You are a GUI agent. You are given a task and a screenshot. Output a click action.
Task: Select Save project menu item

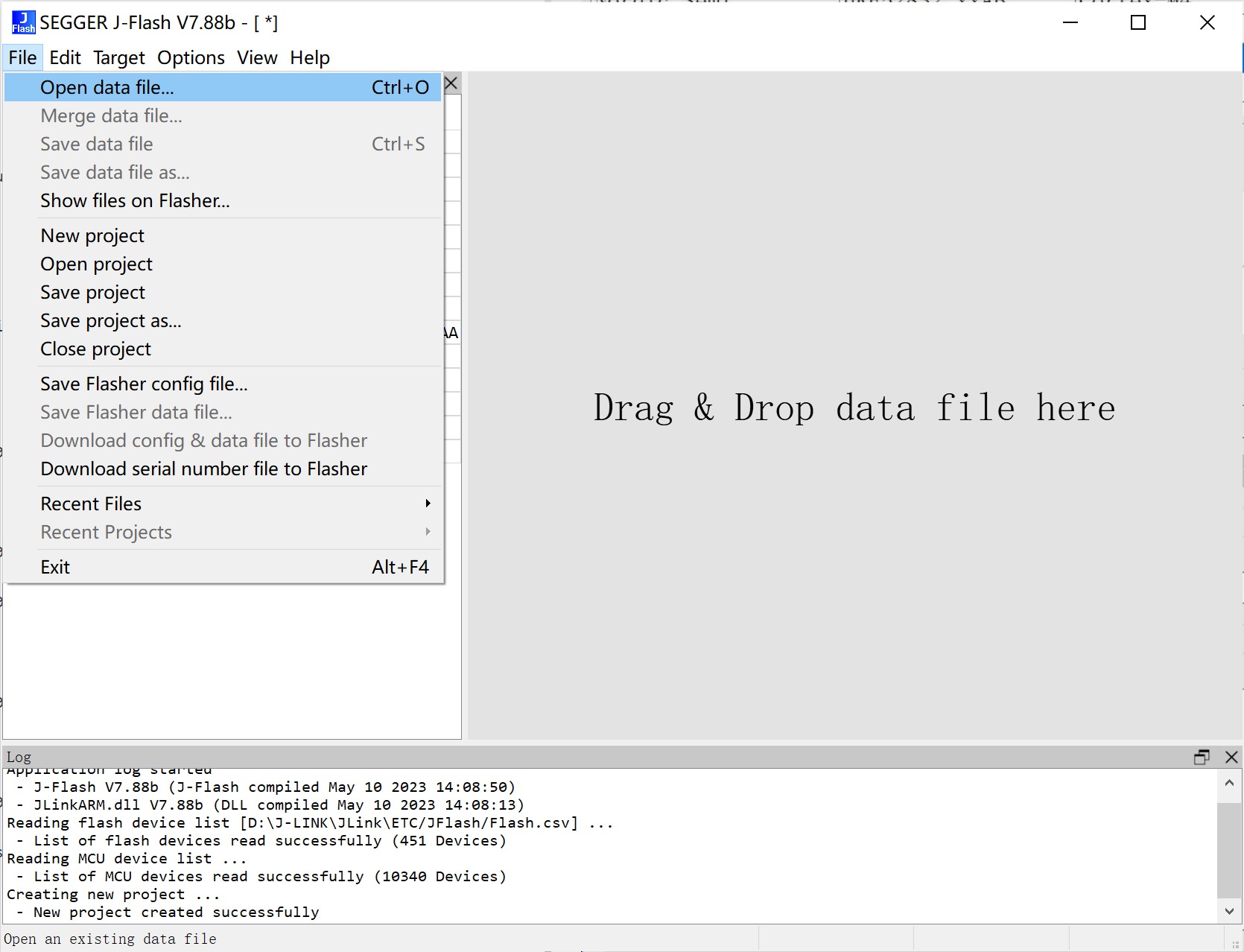223,292
